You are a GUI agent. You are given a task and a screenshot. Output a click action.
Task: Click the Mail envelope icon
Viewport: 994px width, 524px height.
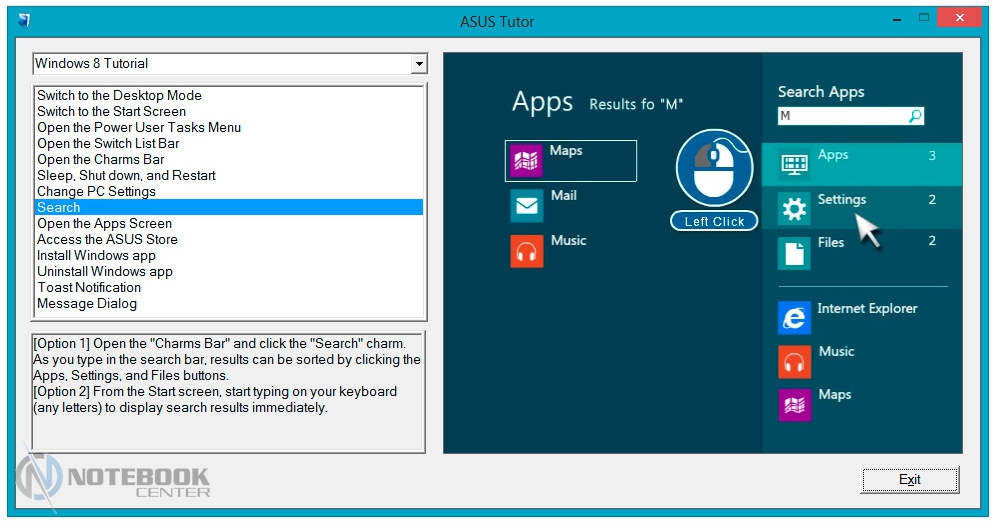coord(526,205)
